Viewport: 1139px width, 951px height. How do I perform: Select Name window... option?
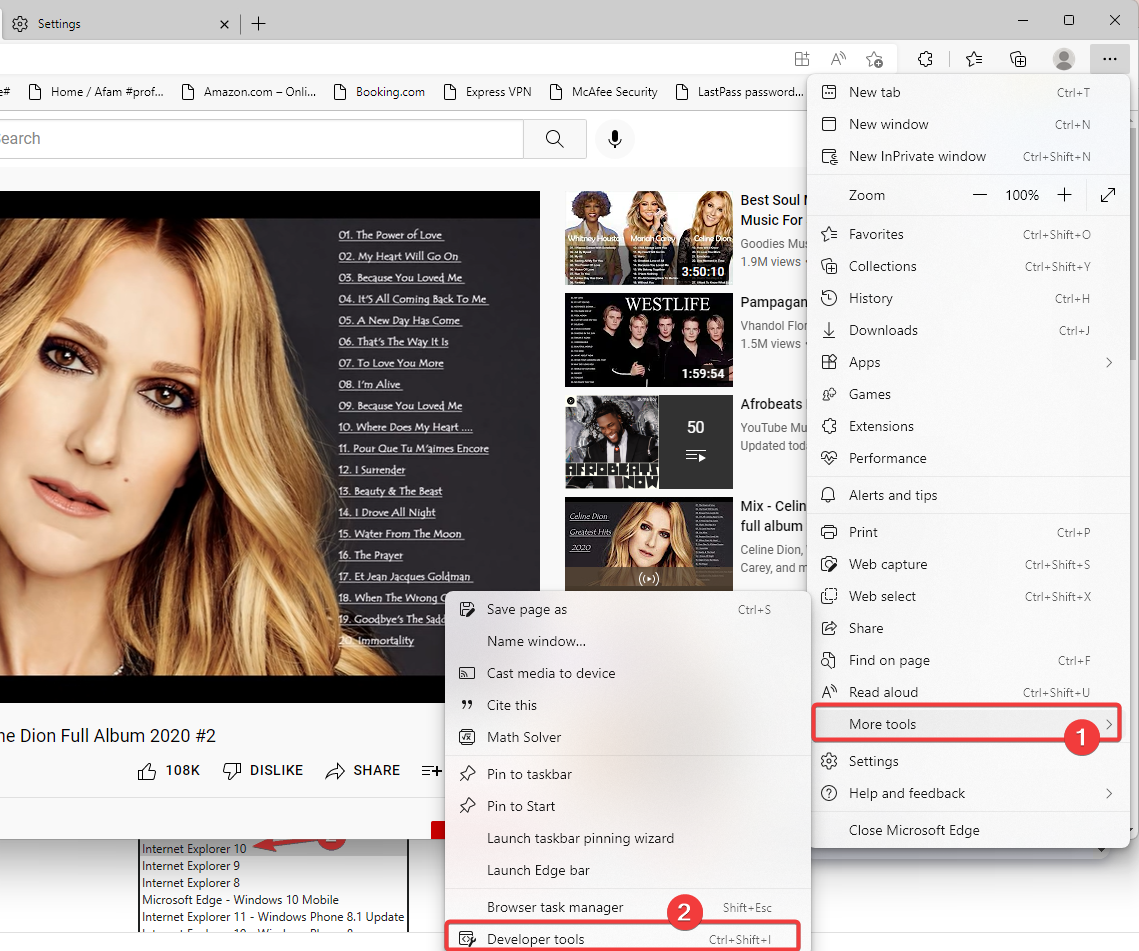(x=628, y=642)
